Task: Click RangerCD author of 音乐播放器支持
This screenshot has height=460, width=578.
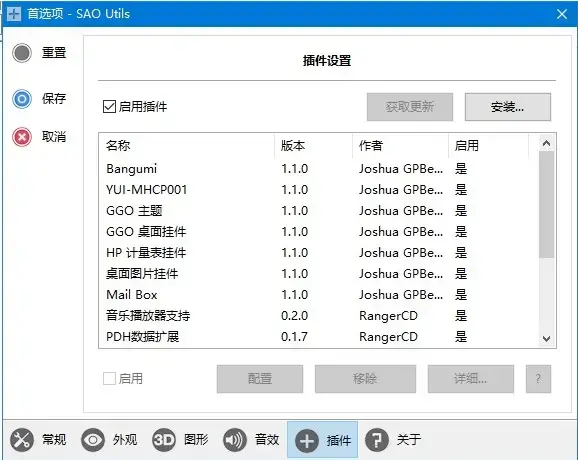Action: coord(388,316)
